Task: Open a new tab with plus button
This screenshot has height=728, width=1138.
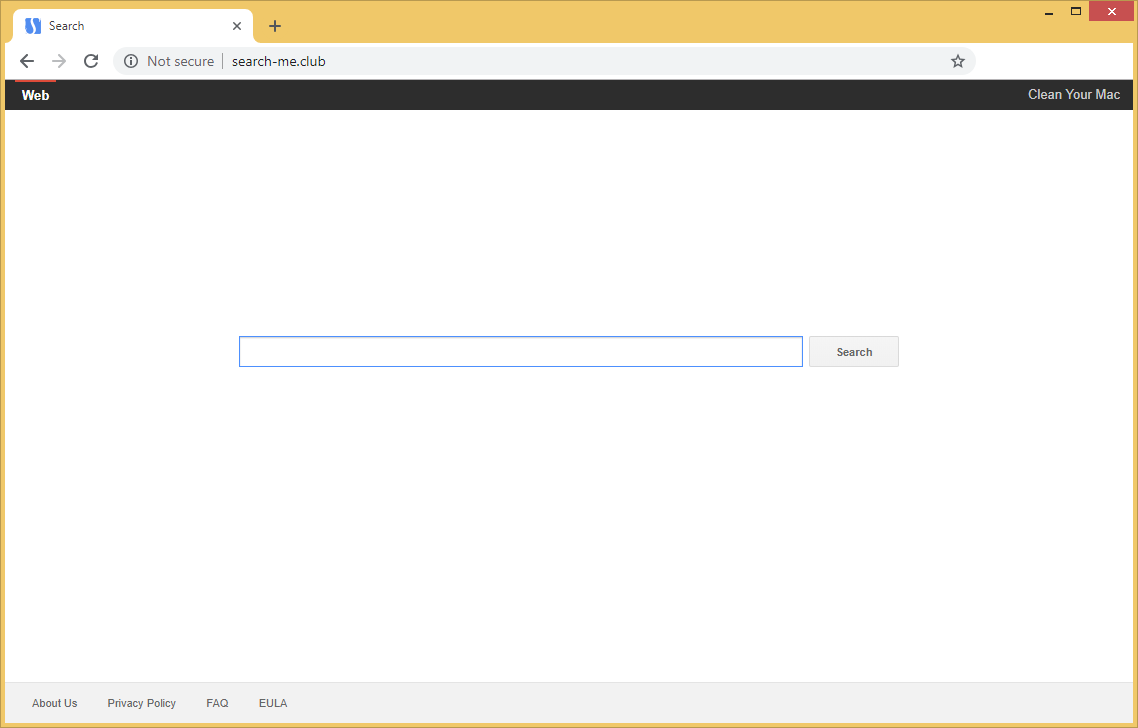Action: point(275,26)
